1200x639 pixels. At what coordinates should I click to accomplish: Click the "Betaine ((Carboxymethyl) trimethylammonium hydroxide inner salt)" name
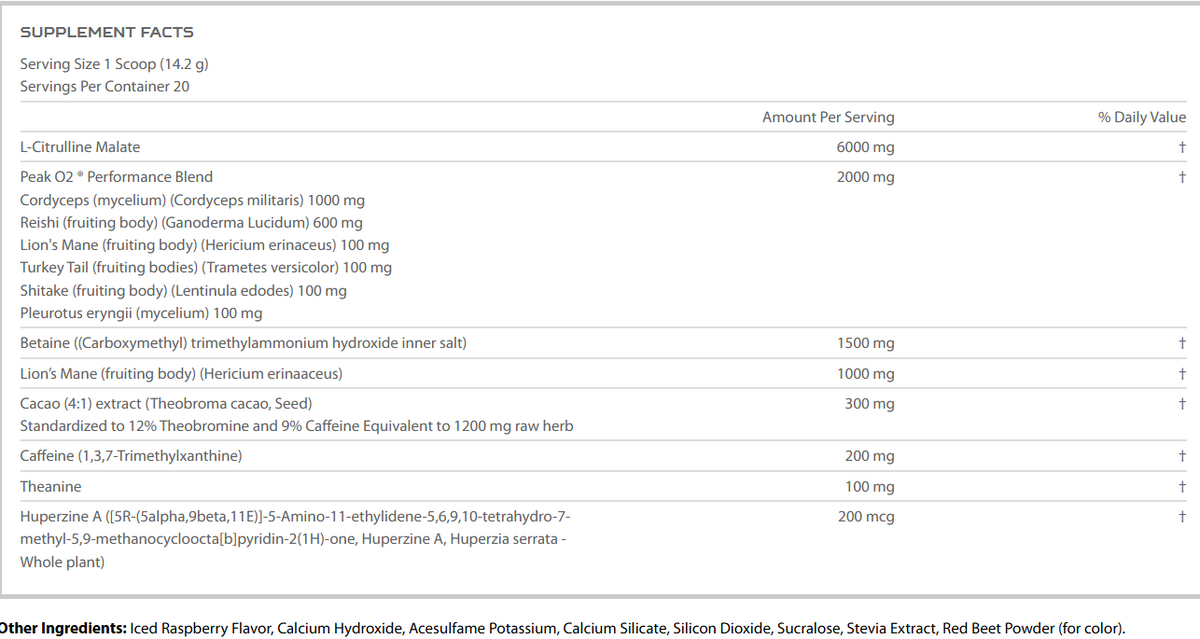coord(243,343)
